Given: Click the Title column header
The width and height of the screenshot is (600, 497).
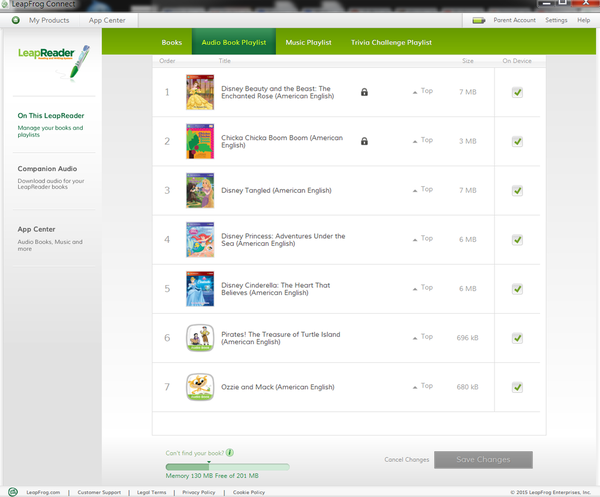Looking at the screenshot, I should (x=225, y=61).
